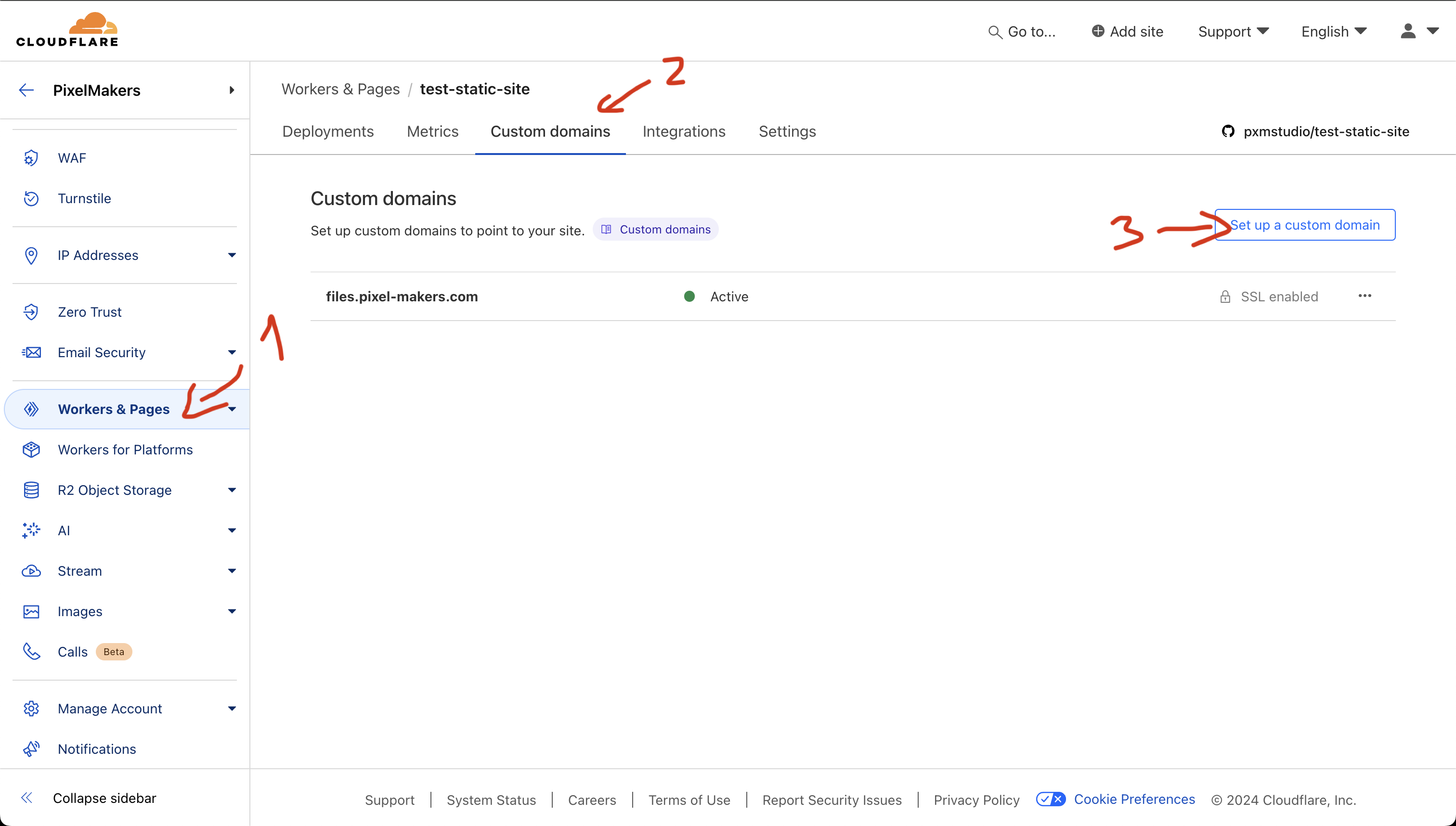The height and width of the screenshot is (826, 1456).
Task: Switch to the Integrations tab
Action: pos(684,131)
